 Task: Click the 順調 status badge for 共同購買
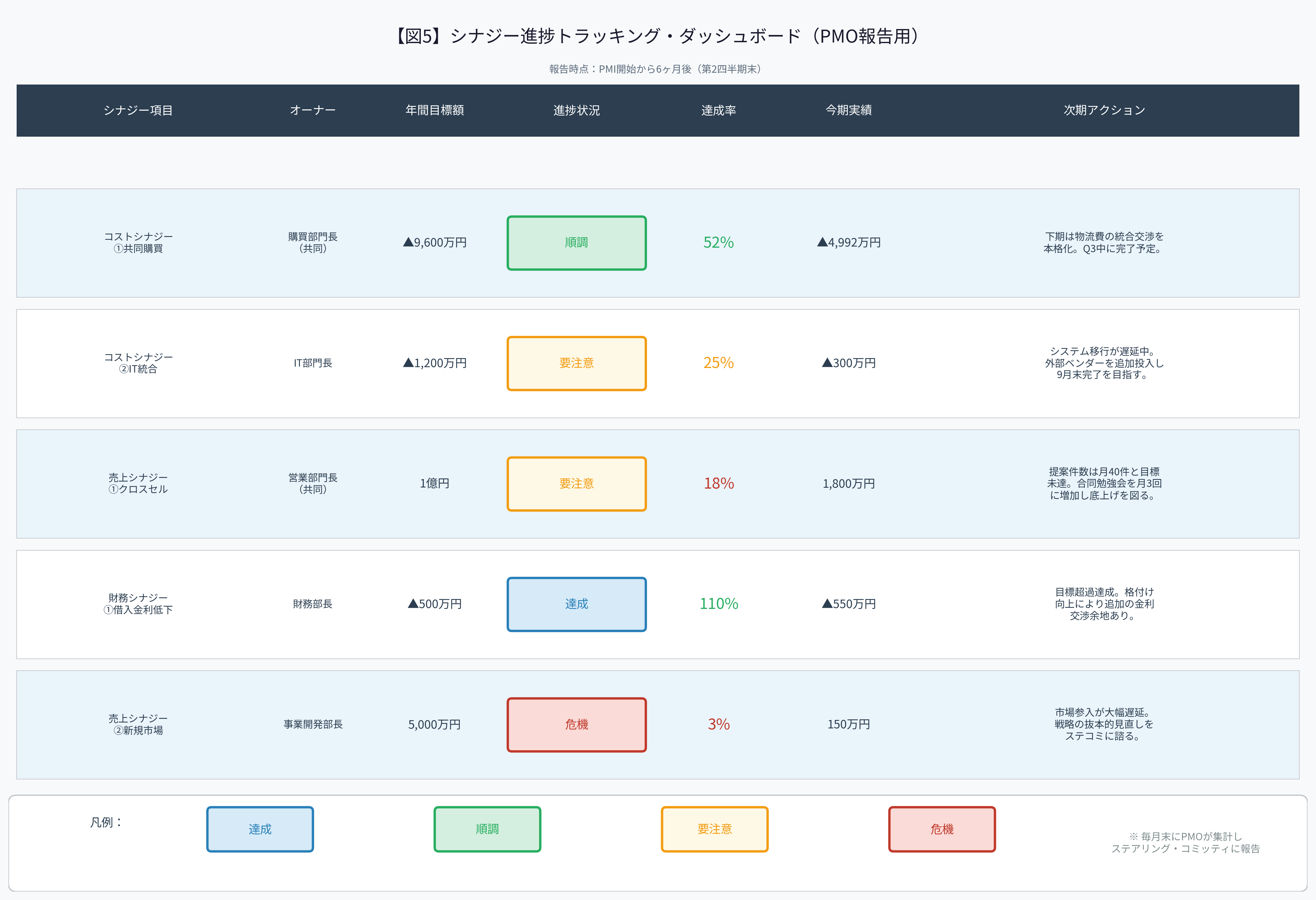pos(577,242)
